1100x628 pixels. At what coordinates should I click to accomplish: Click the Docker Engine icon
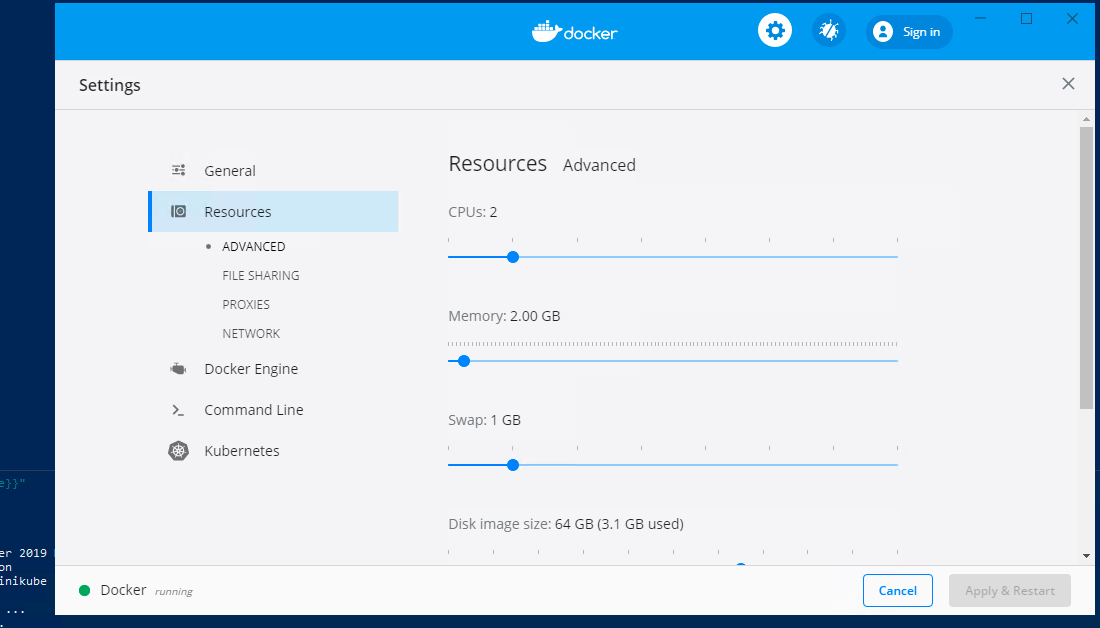pyautogui.click(x=178, y=368)
